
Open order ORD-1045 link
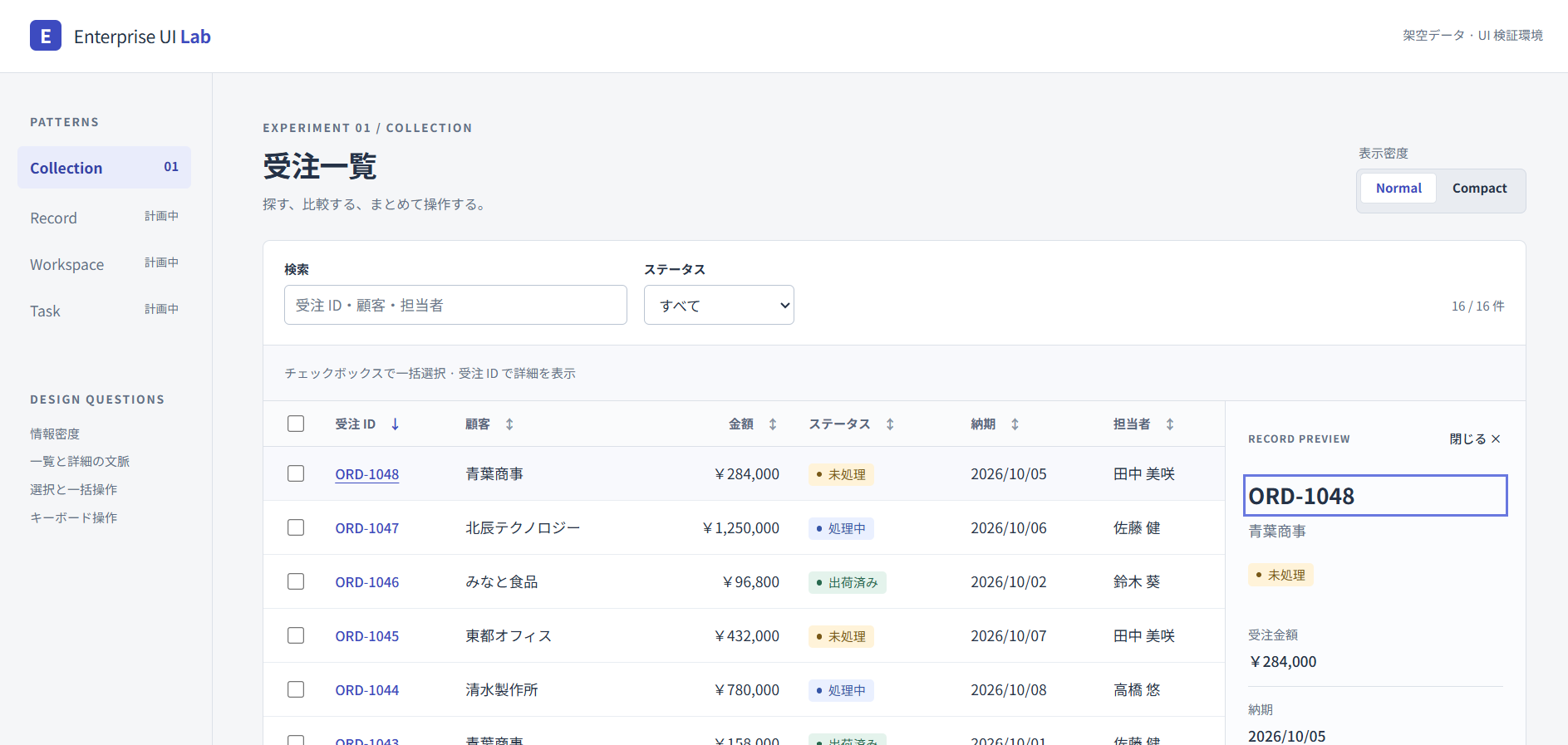(x=367, y=636)
